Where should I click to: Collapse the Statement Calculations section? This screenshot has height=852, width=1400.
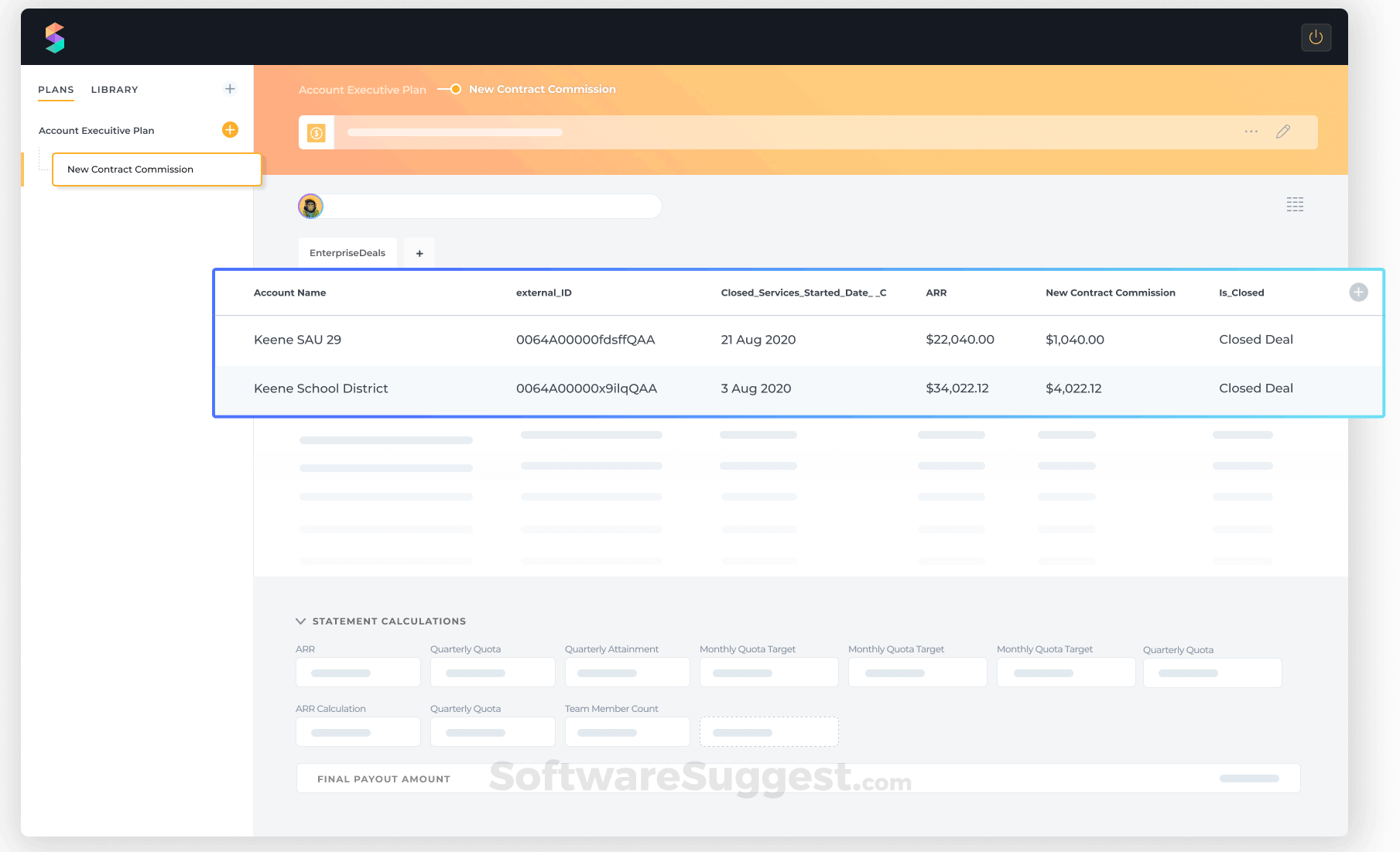(300, 621)
